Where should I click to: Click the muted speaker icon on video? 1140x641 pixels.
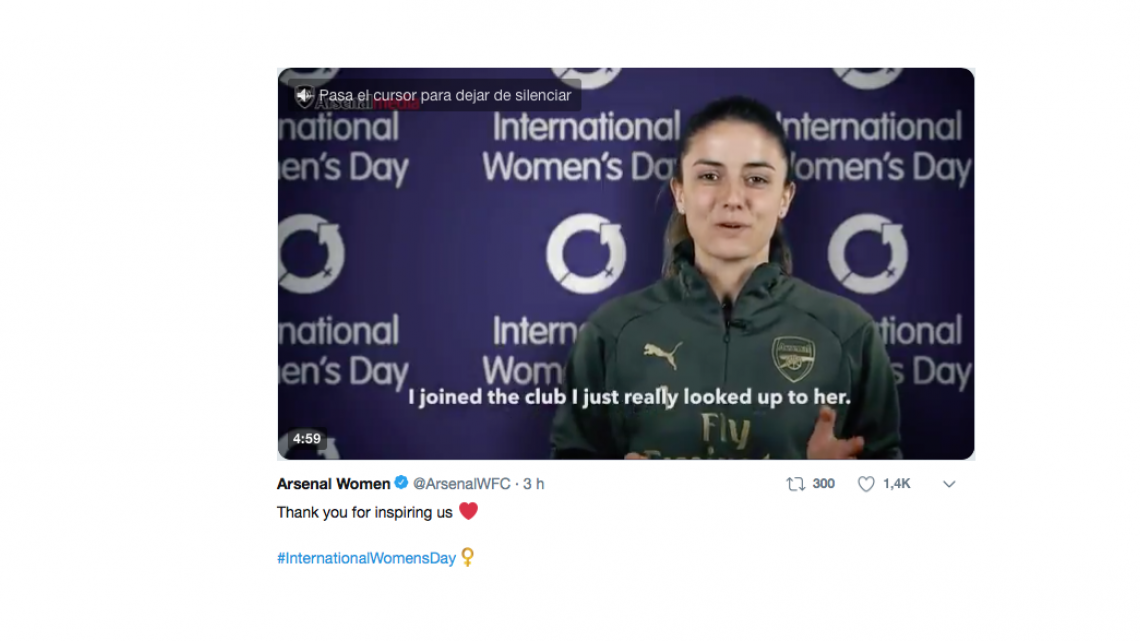click(x=305, y=96)
